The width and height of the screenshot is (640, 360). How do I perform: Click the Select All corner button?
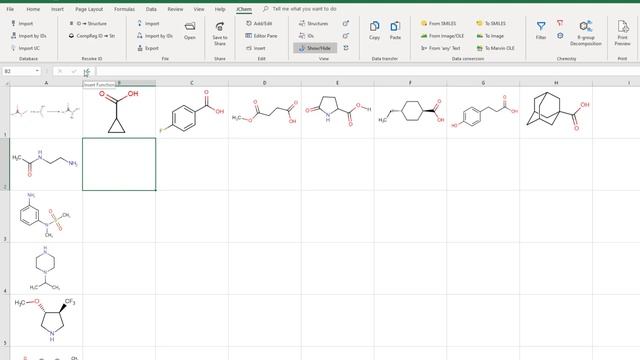5,83
